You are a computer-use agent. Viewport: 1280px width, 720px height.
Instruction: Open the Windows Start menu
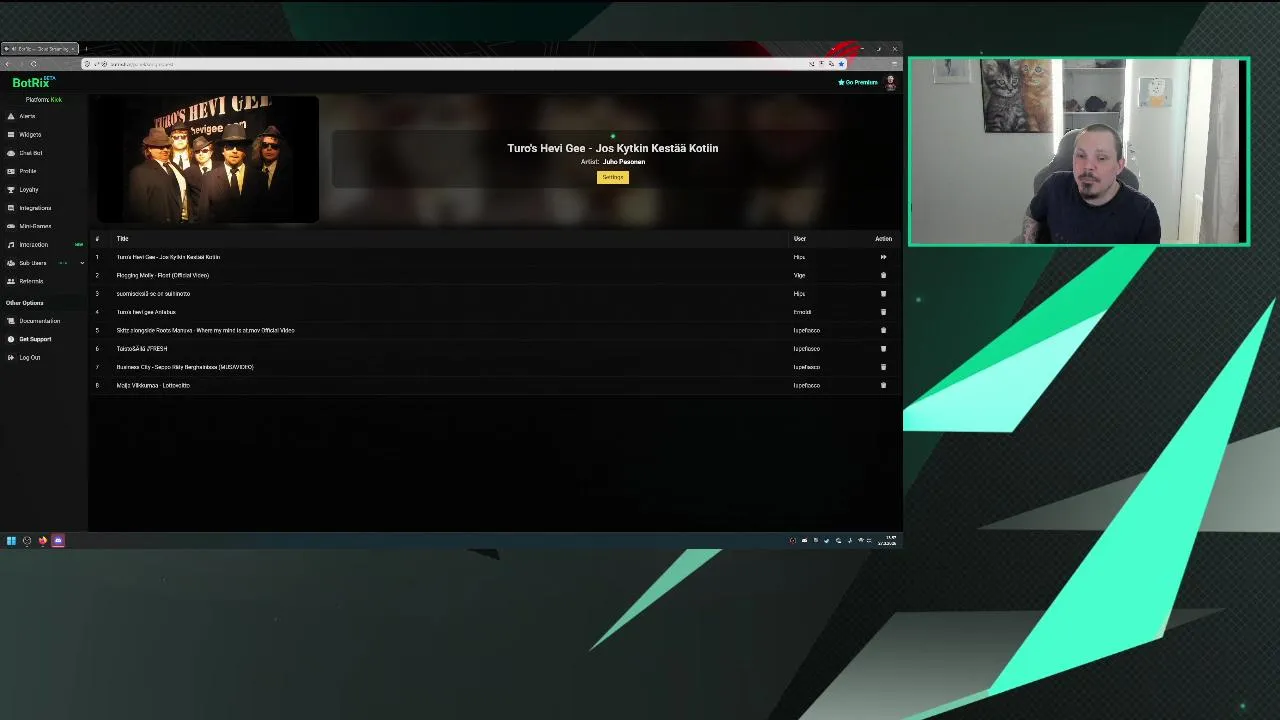coord(11,540)
